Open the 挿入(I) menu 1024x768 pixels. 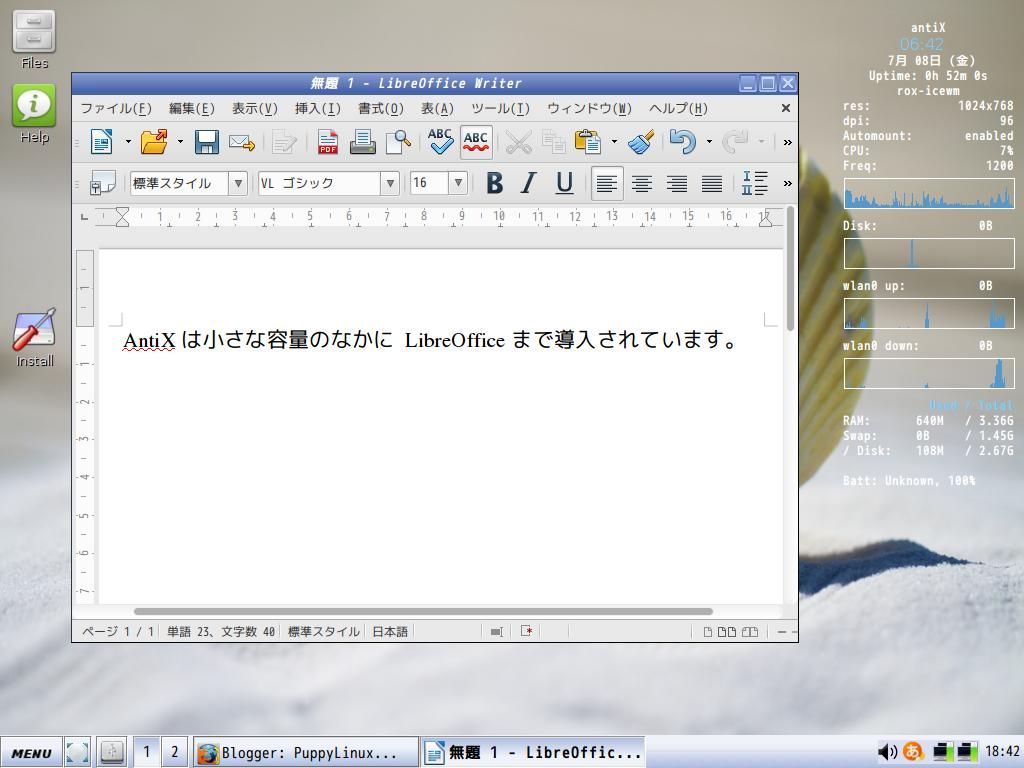pos(317,108)
